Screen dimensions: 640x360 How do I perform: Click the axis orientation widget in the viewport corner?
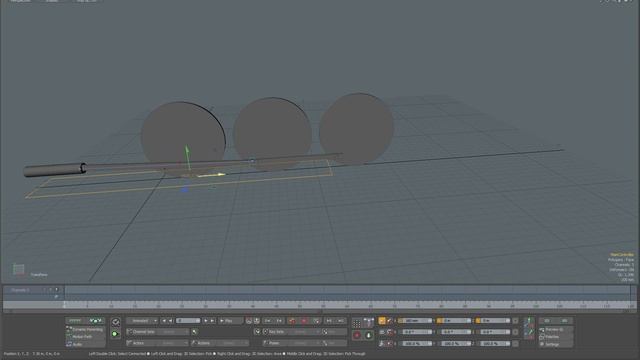coord(18,269)
